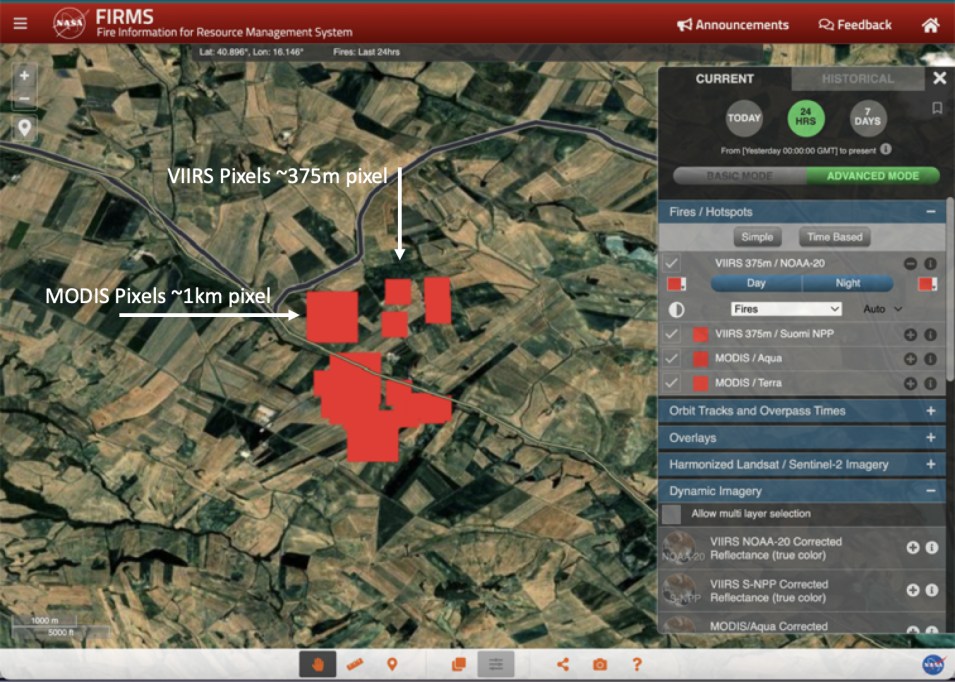
Task: Switch to the CURRENT tab
Action: pyautogui.click(x=725, y=79)
